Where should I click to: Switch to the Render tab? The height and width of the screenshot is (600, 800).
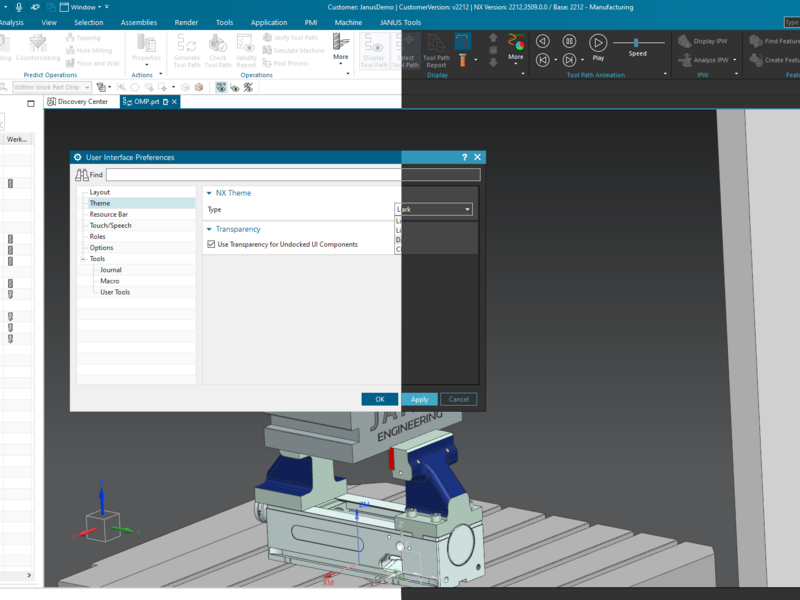tap(186, 22)
